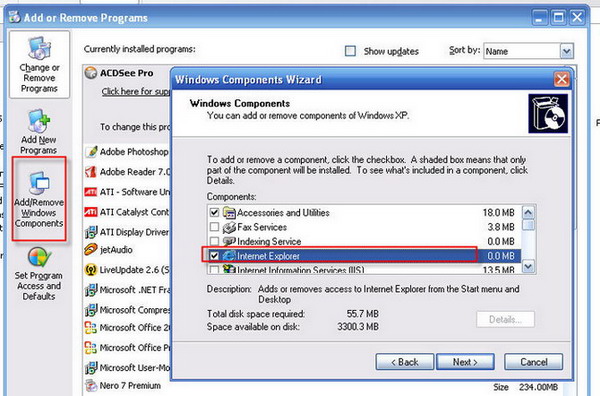Click '18.0 MB' size value
600x396 pixels.
(x=498, y=212)
